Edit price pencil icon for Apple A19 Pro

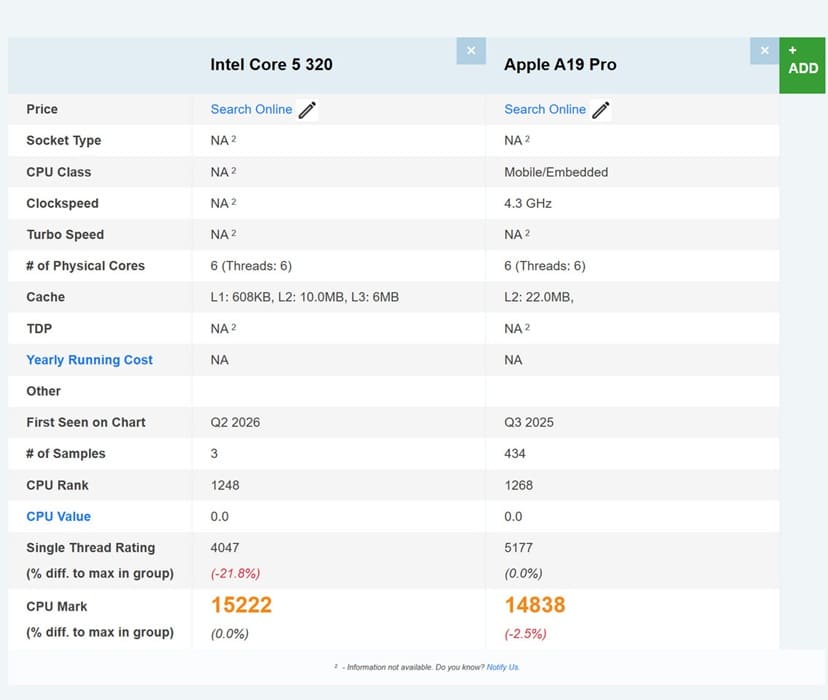coord(601,110)
